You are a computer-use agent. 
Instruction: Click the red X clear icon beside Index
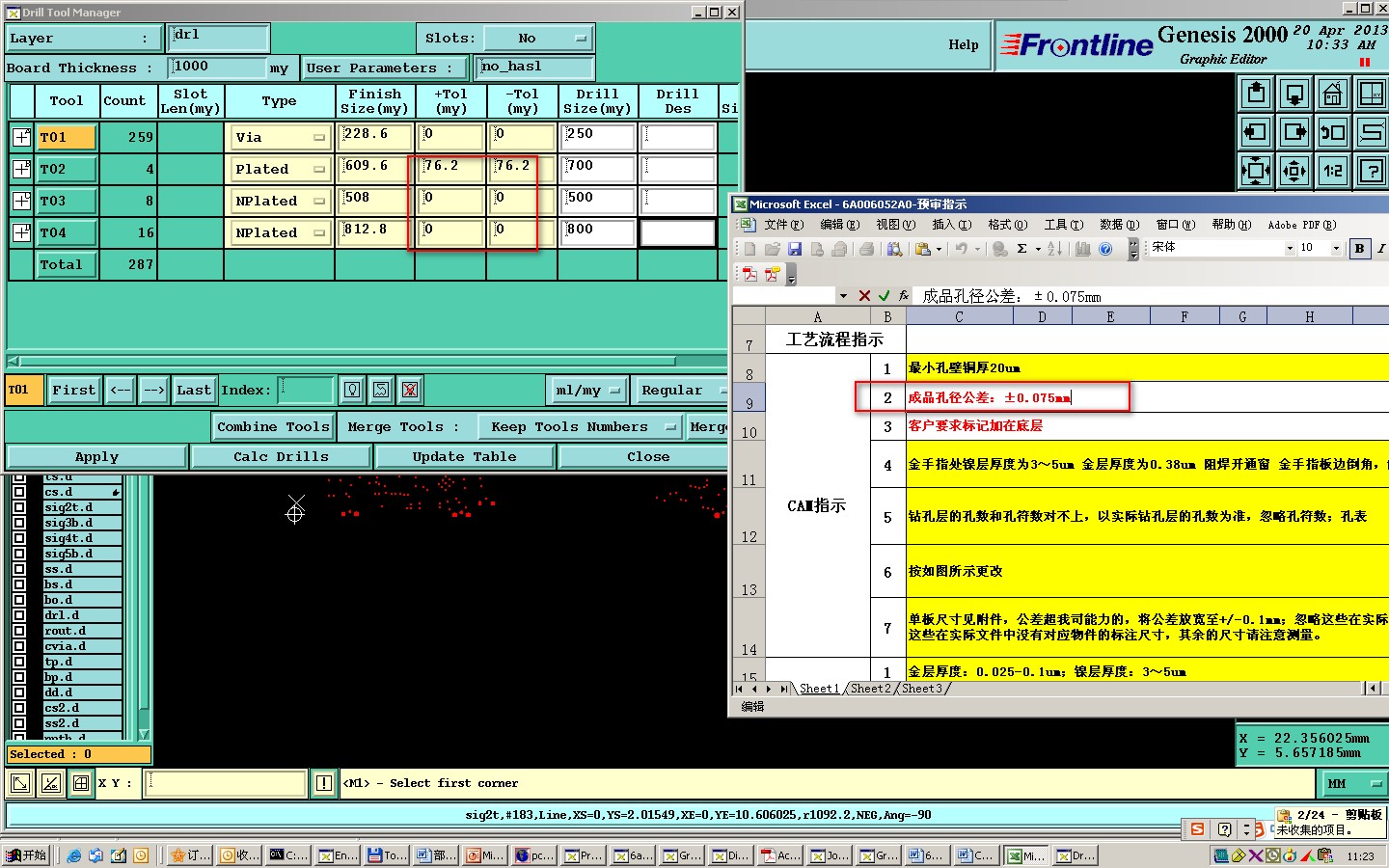[410, 390]
